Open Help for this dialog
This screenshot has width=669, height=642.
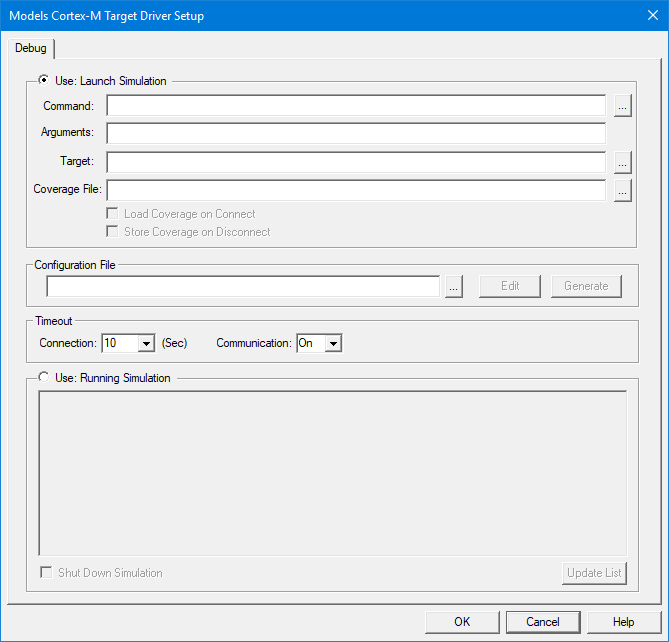[623, 622]
